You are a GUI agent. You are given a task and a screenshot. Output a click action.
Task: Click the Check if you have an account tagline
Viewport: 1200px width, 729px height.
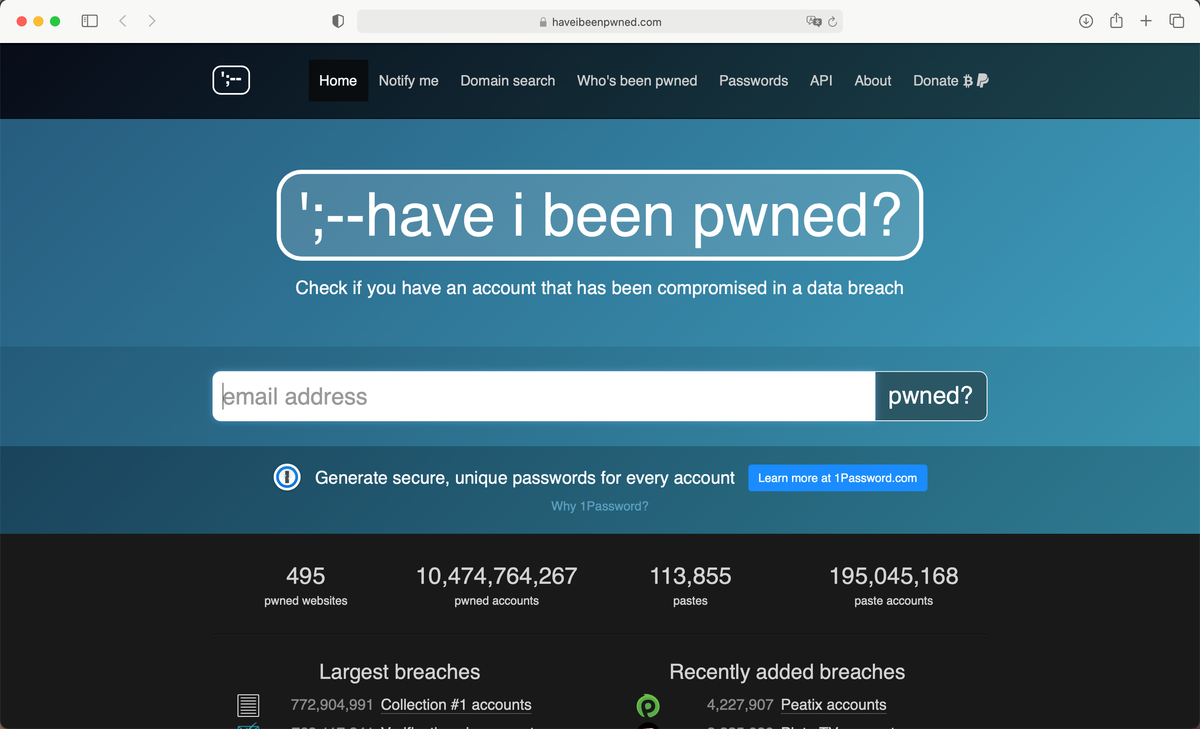click(x=600, y=288)
